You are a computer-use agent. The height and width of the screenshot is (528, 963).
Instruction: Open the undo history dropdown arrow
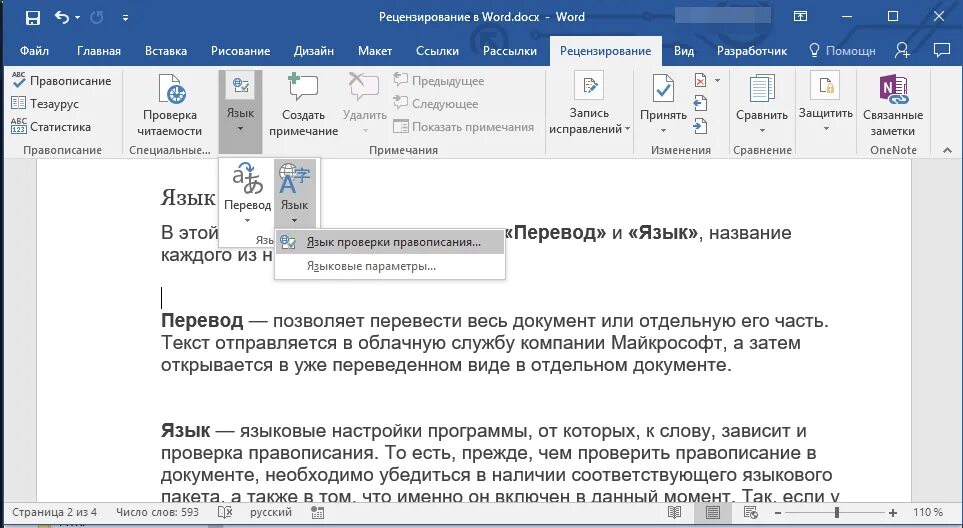(77, 18)
